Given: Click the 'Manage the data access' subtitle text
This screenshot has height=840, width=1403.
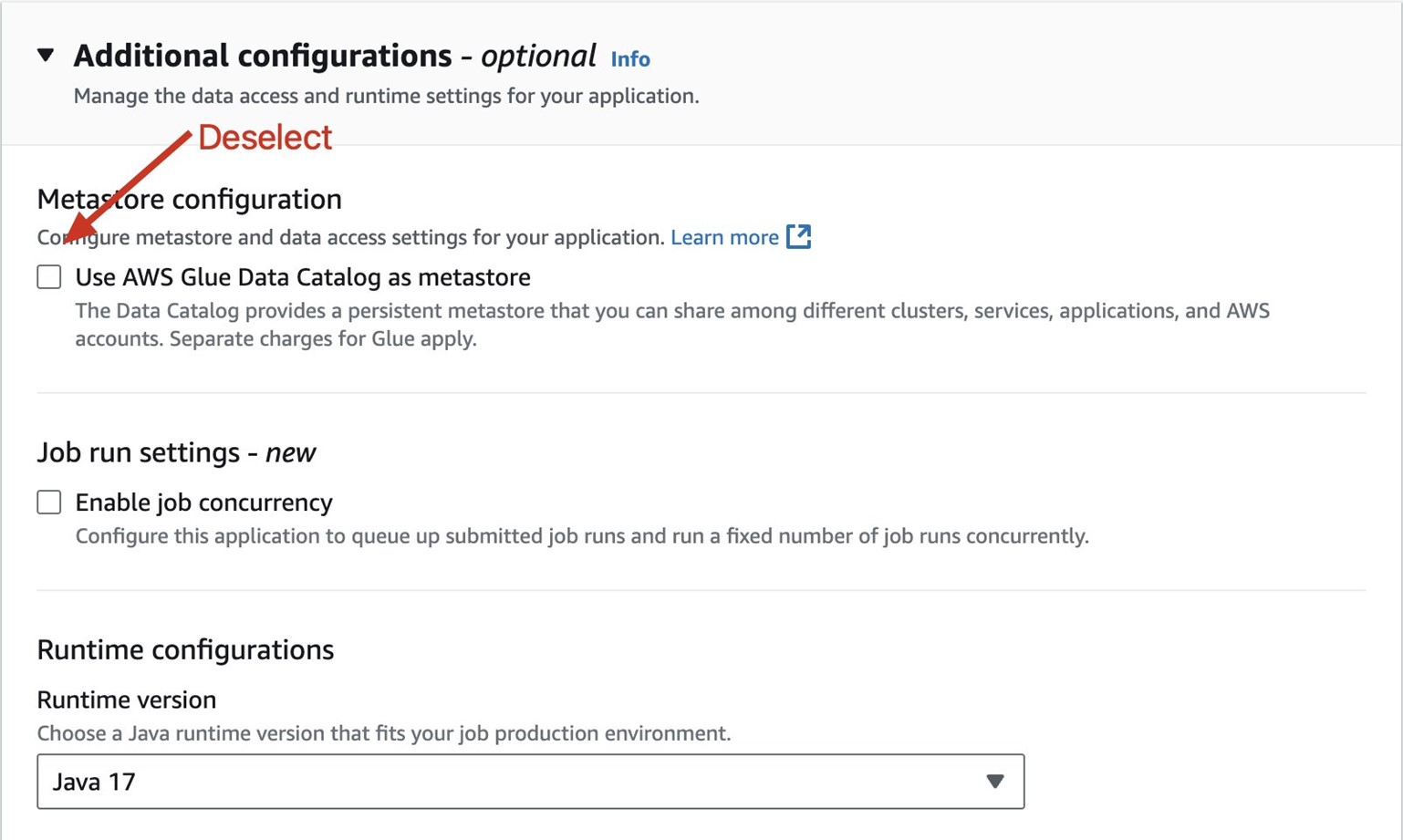Looking at the screenshot, I should (x=386, y=96).
